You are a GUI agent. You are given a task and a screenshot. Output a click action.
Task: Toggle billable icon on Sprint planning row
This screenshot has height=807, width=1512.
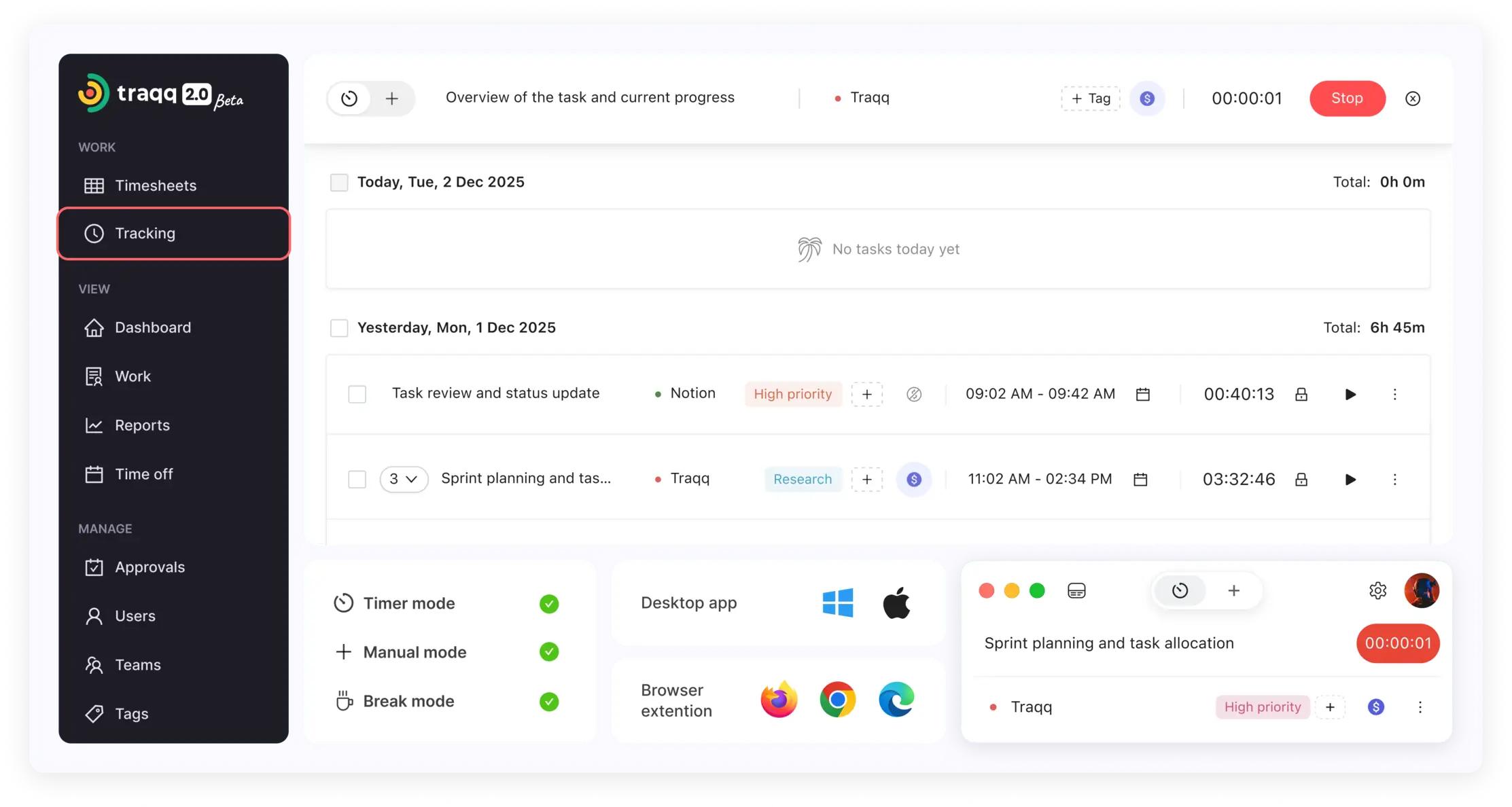pyautogui.click(x=914, y=479)
